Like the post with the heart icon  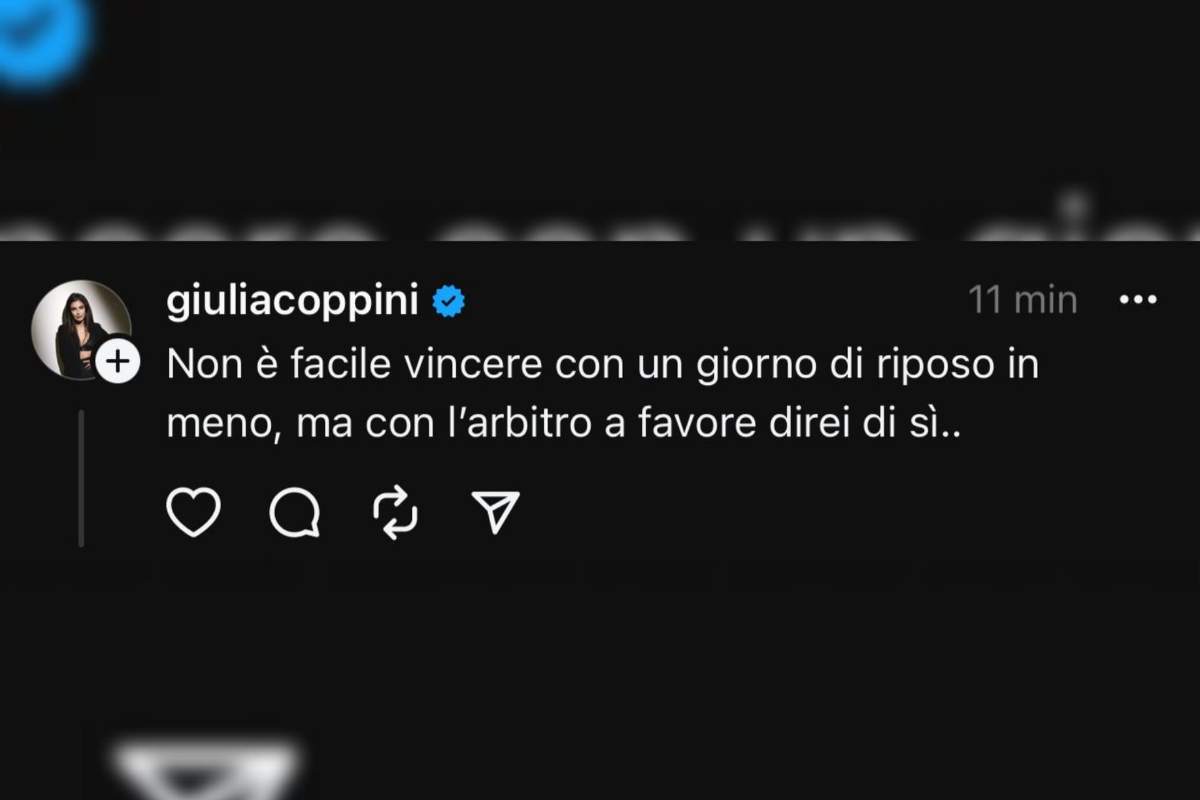(192, 514)
